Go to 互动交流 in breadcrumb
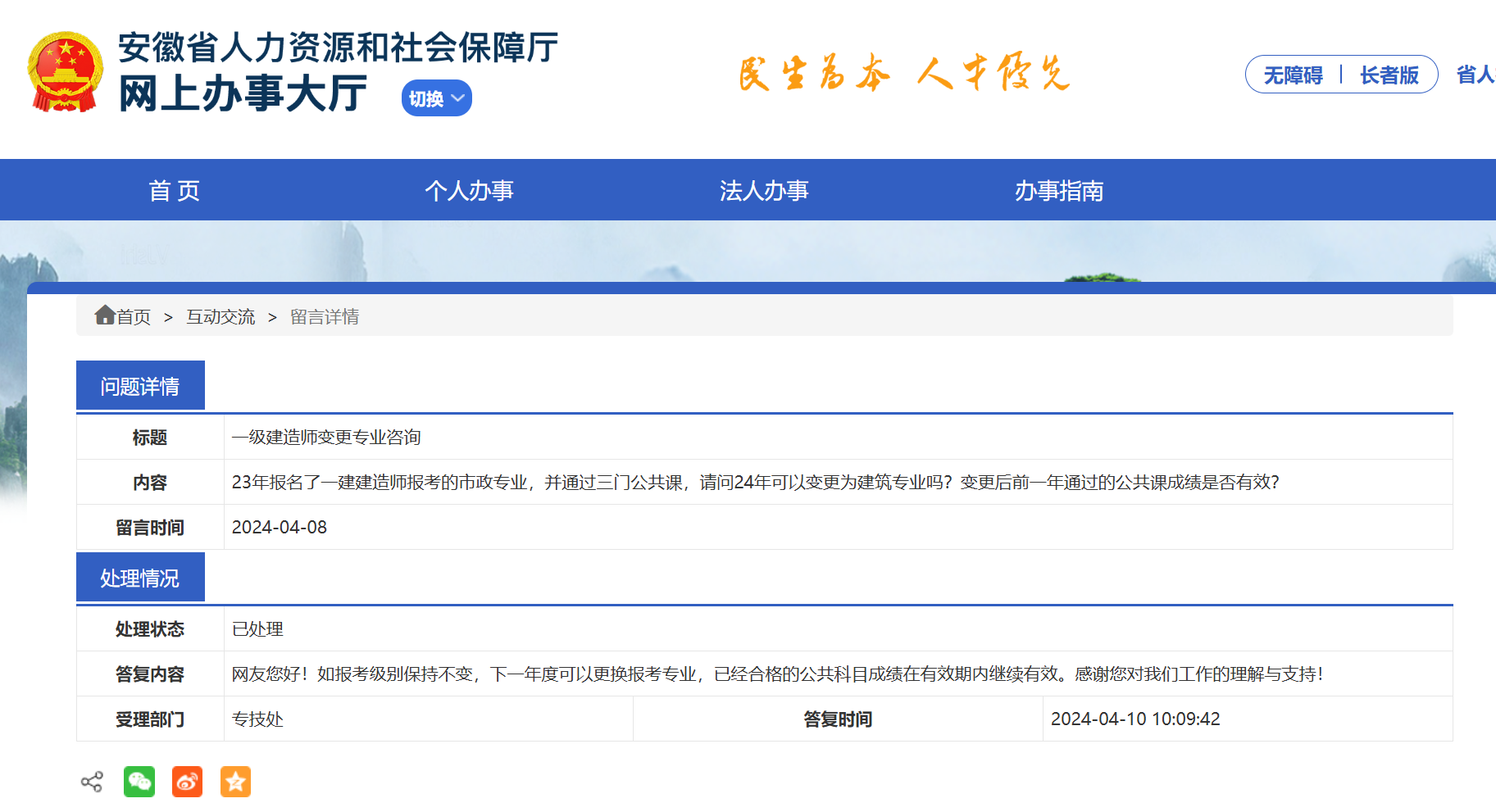 click(221, 317)
